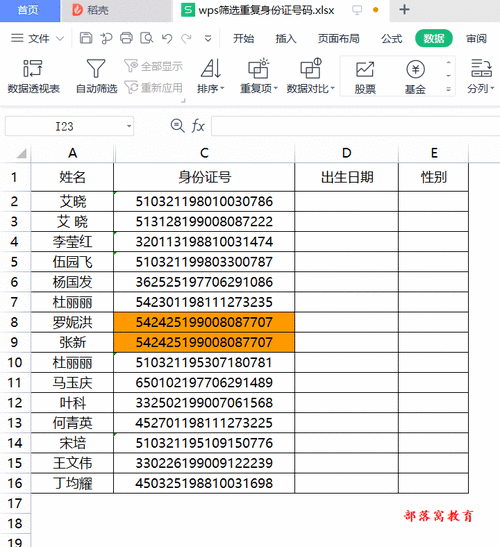The height and width of the screenshot is (547, 500).
Task: Select column D header
Action: 346,153
